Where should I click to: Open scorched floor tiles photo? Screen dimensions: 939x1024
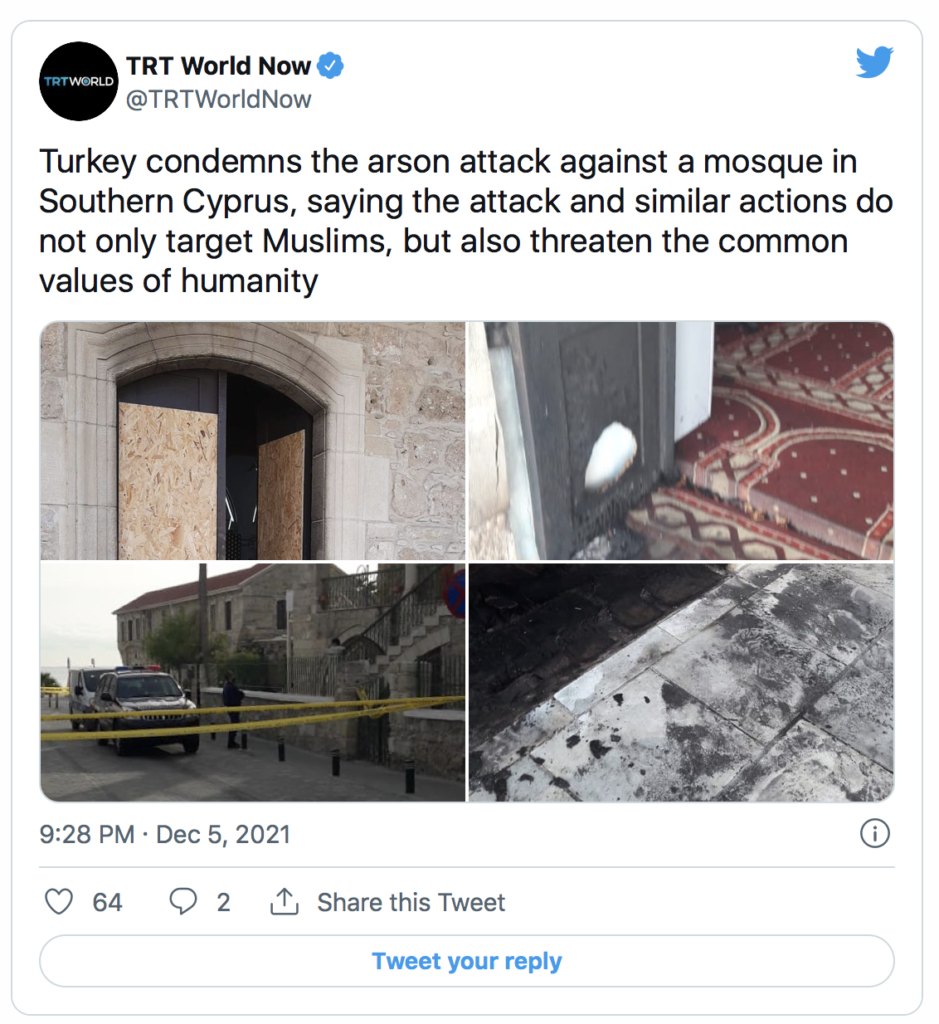pyautogui.click(x=681, y=682)
